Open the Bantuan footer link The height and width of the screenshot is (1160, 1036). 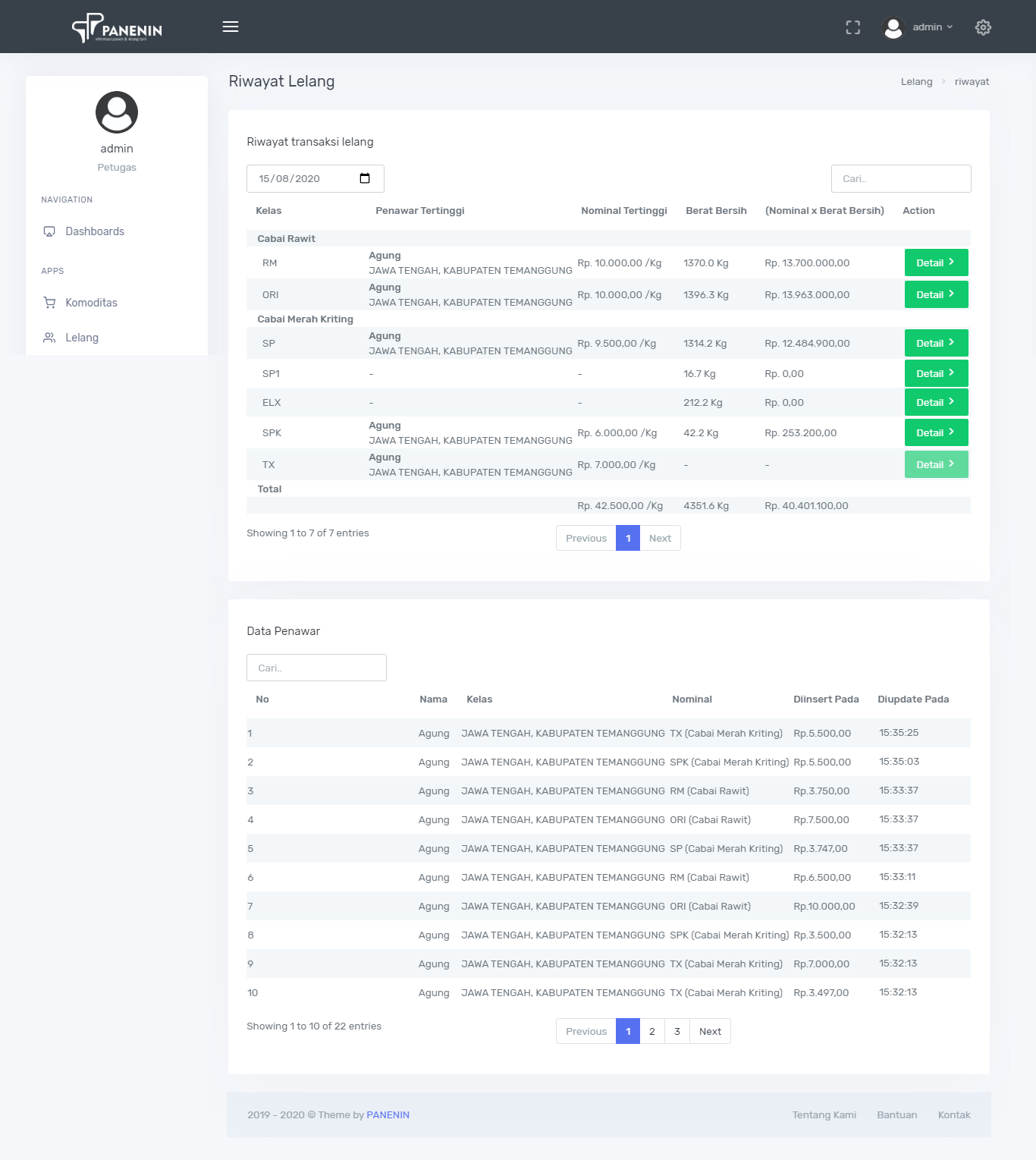click(897, 1114)
